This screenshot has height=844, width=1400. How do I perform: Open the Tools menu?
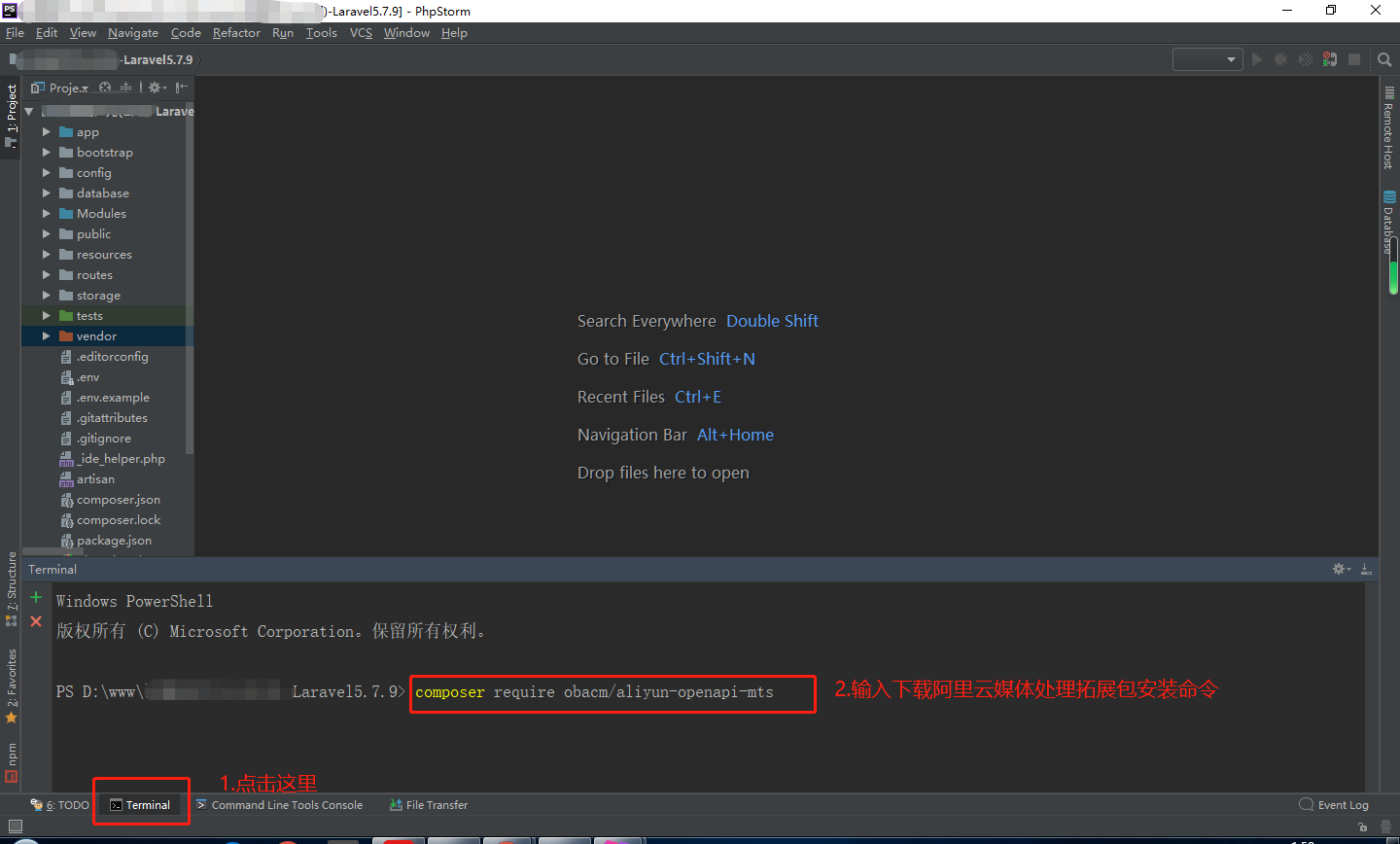click(322, 33)
